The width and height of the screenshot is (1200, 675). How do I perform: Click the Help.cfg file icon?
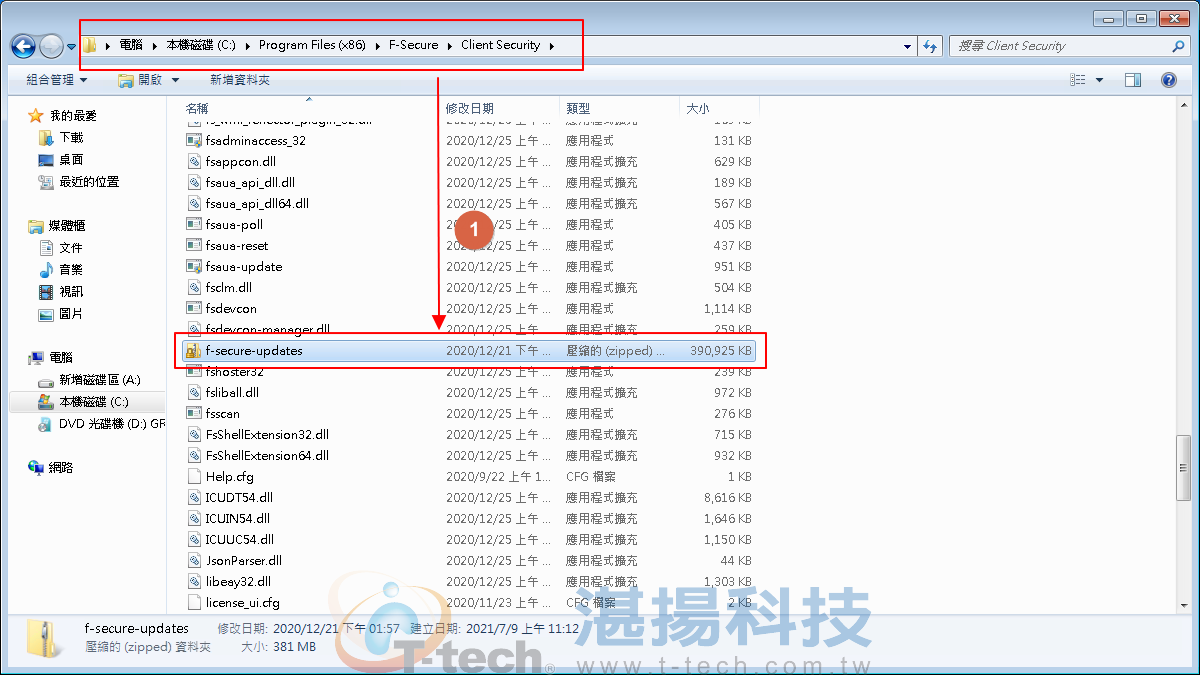pos(195,477)
